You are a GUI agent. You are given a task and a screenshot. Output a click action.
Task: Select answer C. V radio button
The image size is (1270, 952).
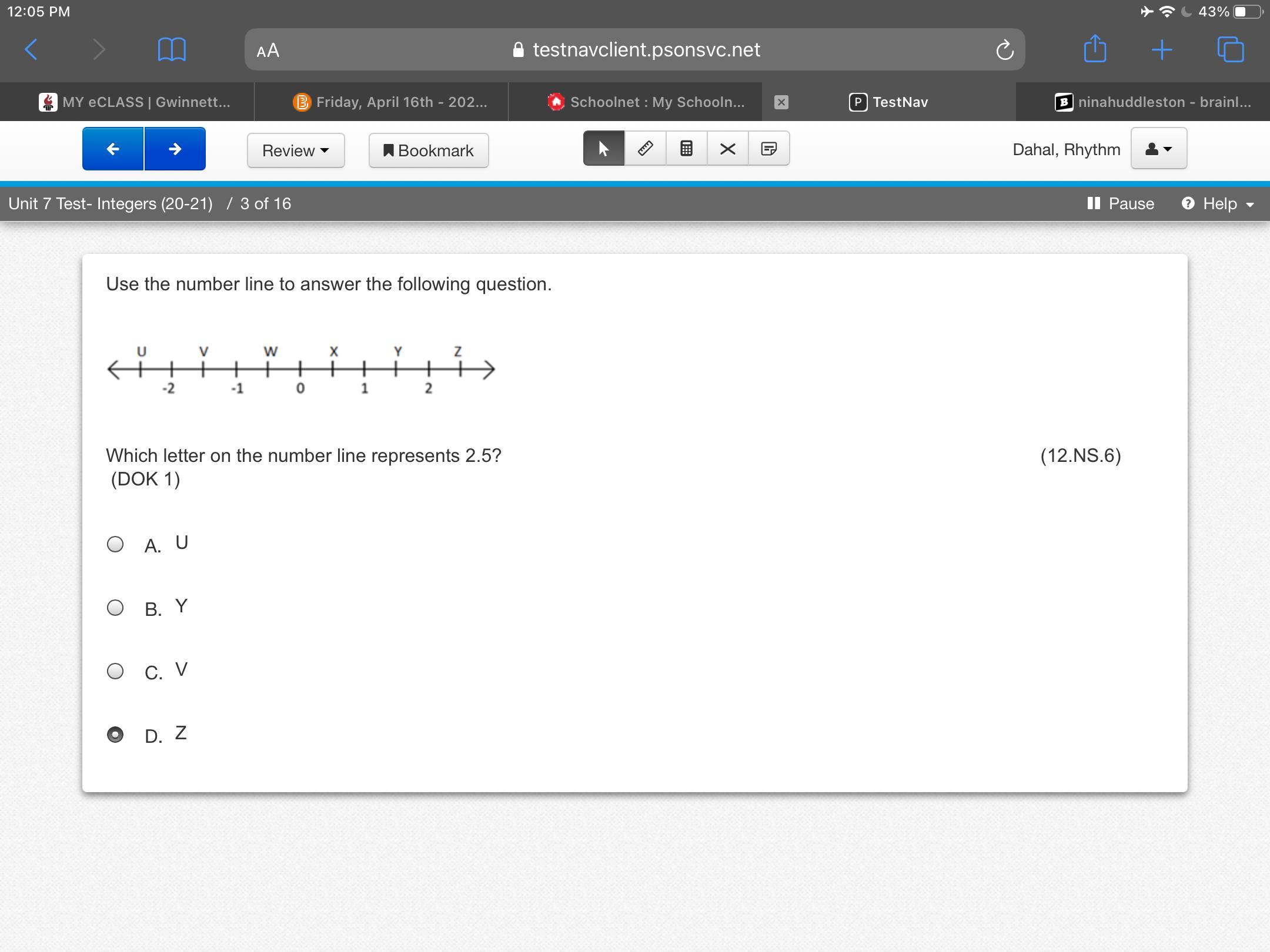point(115,671)
